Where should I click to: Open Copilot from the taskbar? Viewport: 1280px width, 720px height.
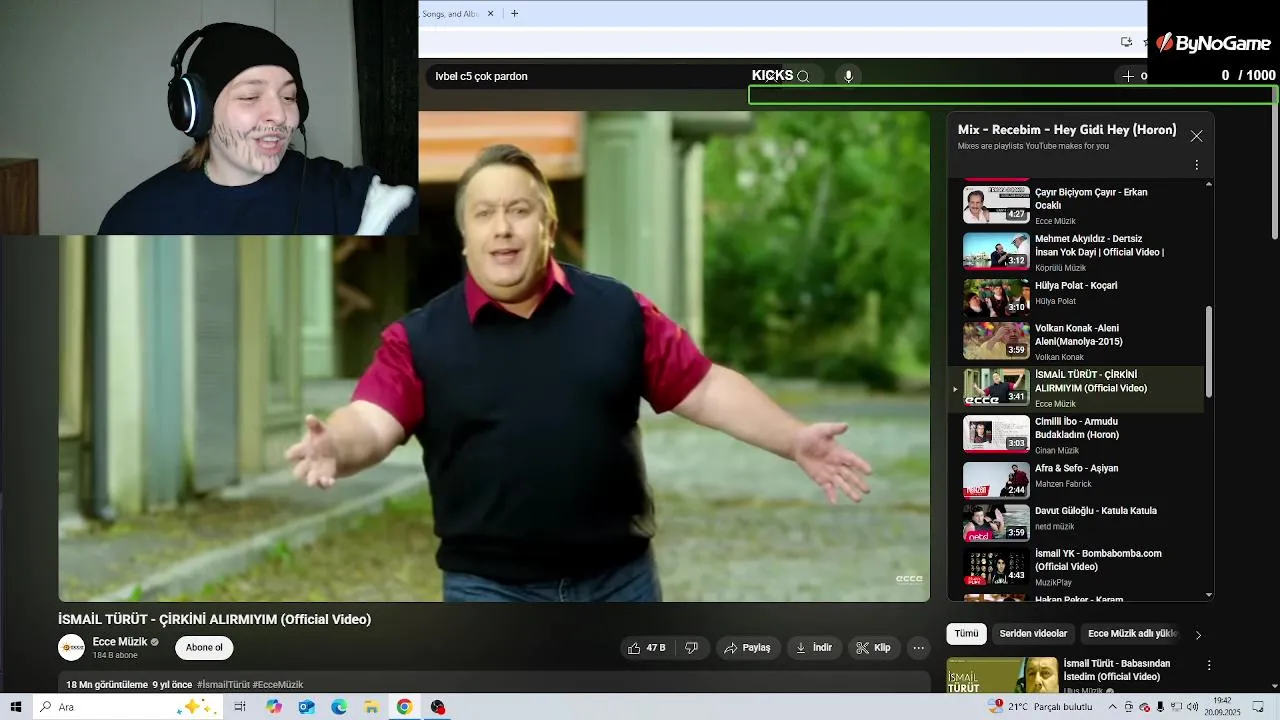pyautogui.click(x=273, y=707)
